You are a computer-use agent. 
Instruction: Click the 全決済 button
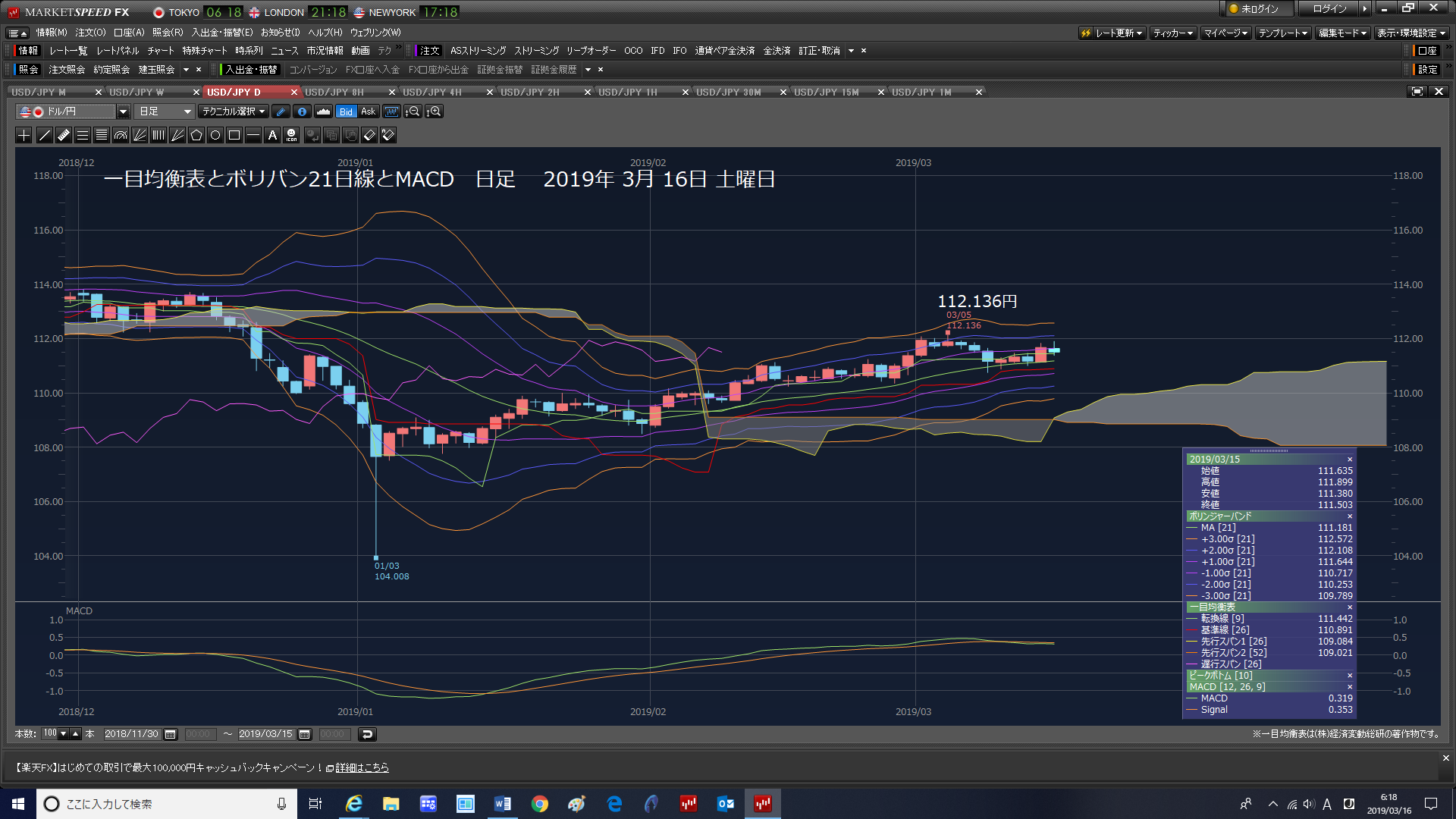pos(777,51)
